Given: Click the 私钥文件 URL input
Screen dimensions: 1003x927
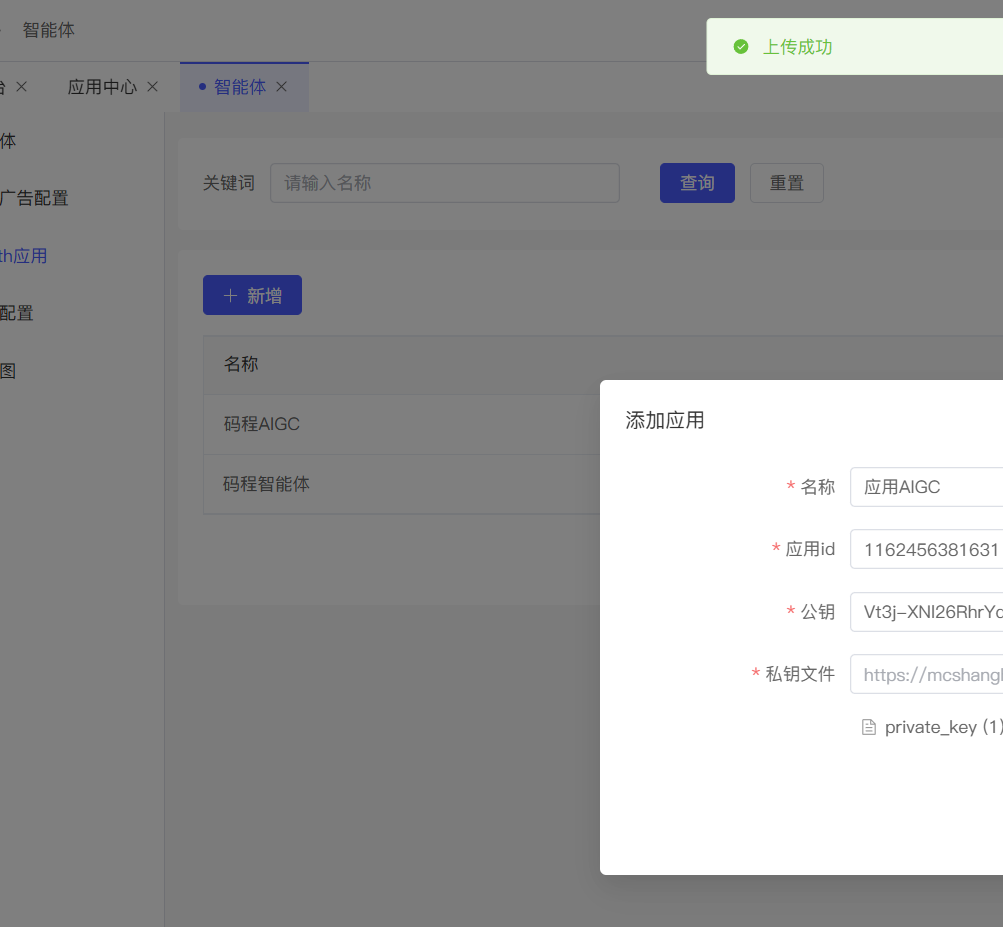Looking at the screenshot, I should [925, 674].
